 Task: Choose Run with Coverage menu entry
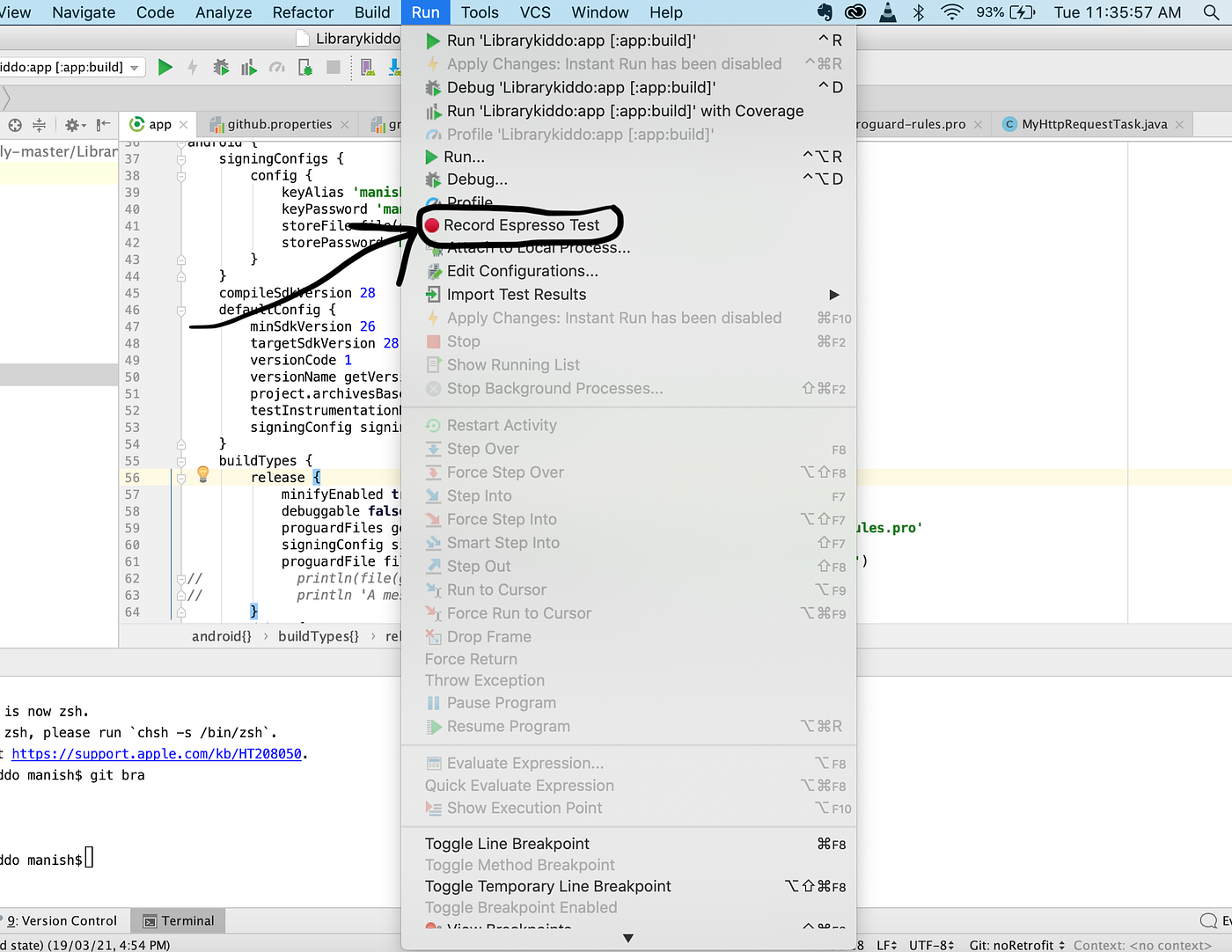click(x=628, y=111)
